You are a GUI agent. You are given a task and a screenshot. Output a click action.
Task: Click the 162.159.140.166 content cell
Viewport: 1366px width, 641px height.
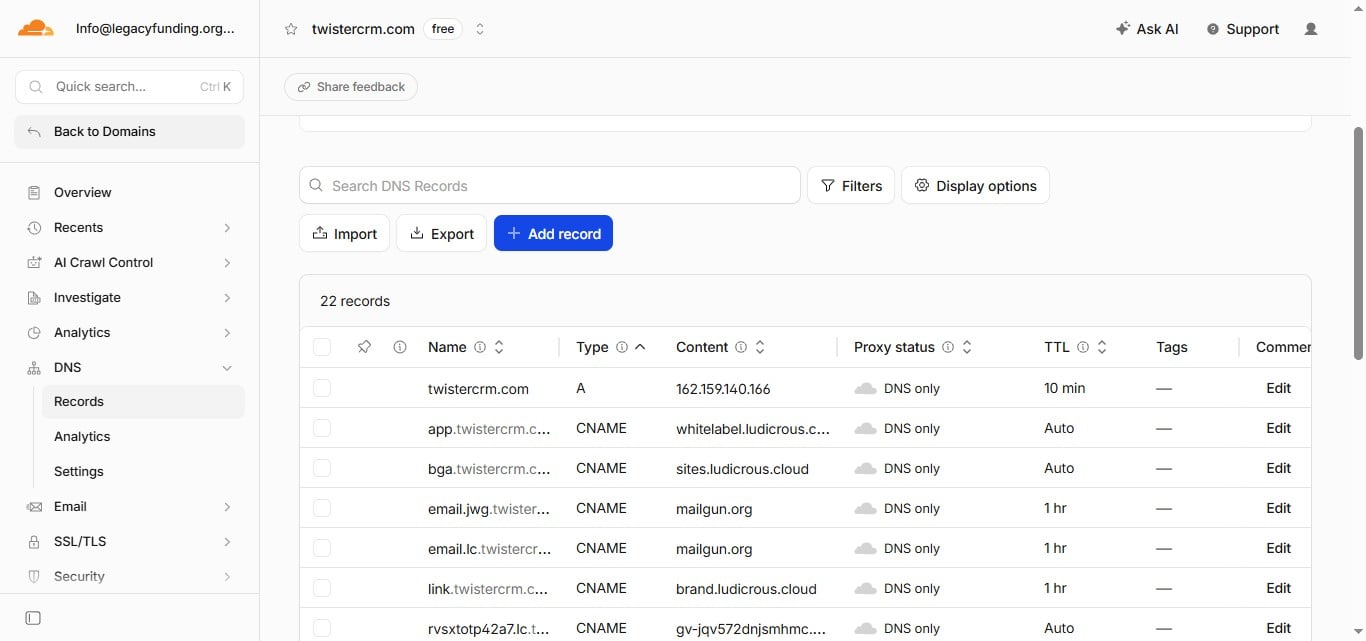click(x=723, y=388)
